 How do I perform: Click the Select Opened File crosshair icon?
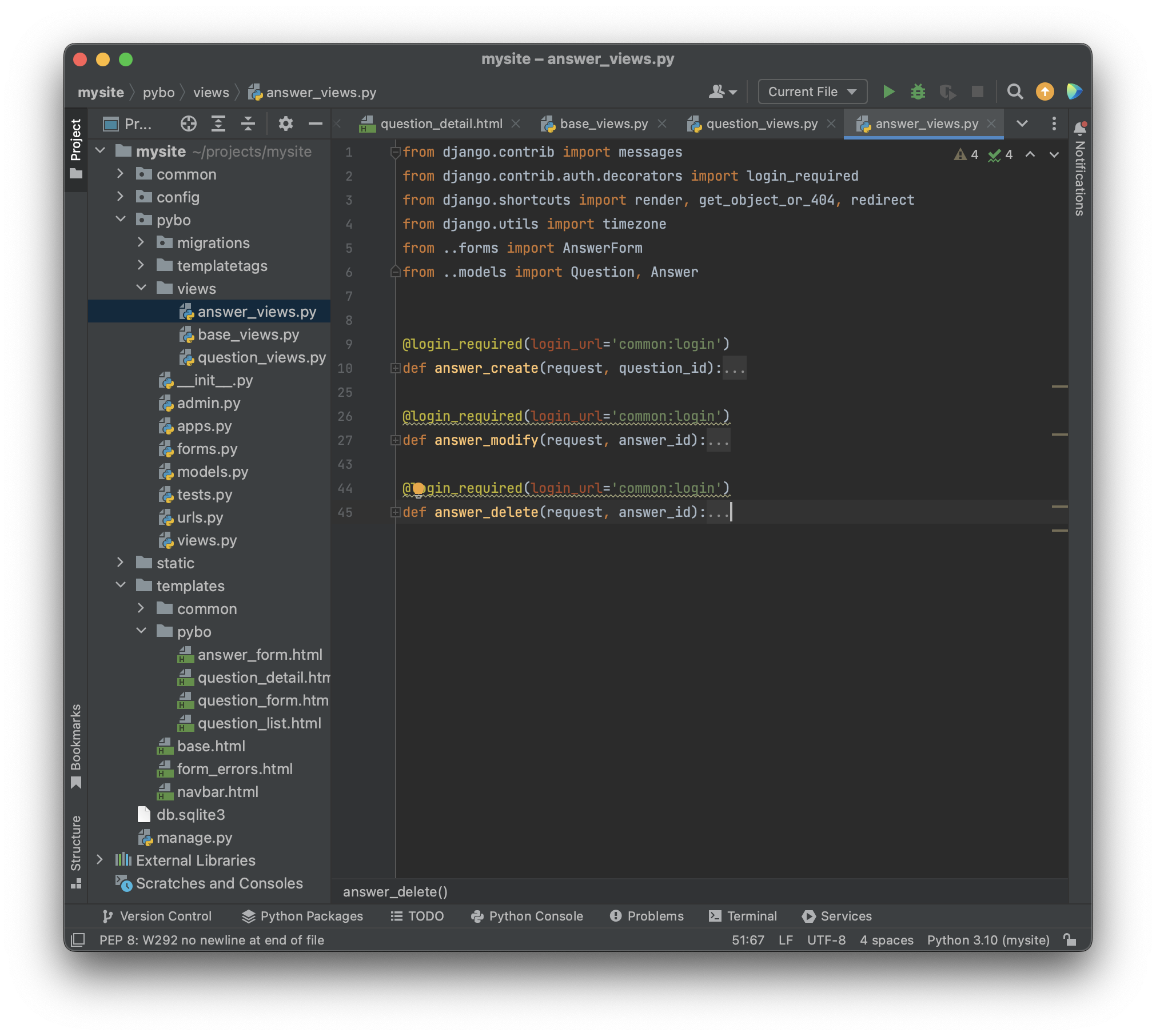point(188,123)
